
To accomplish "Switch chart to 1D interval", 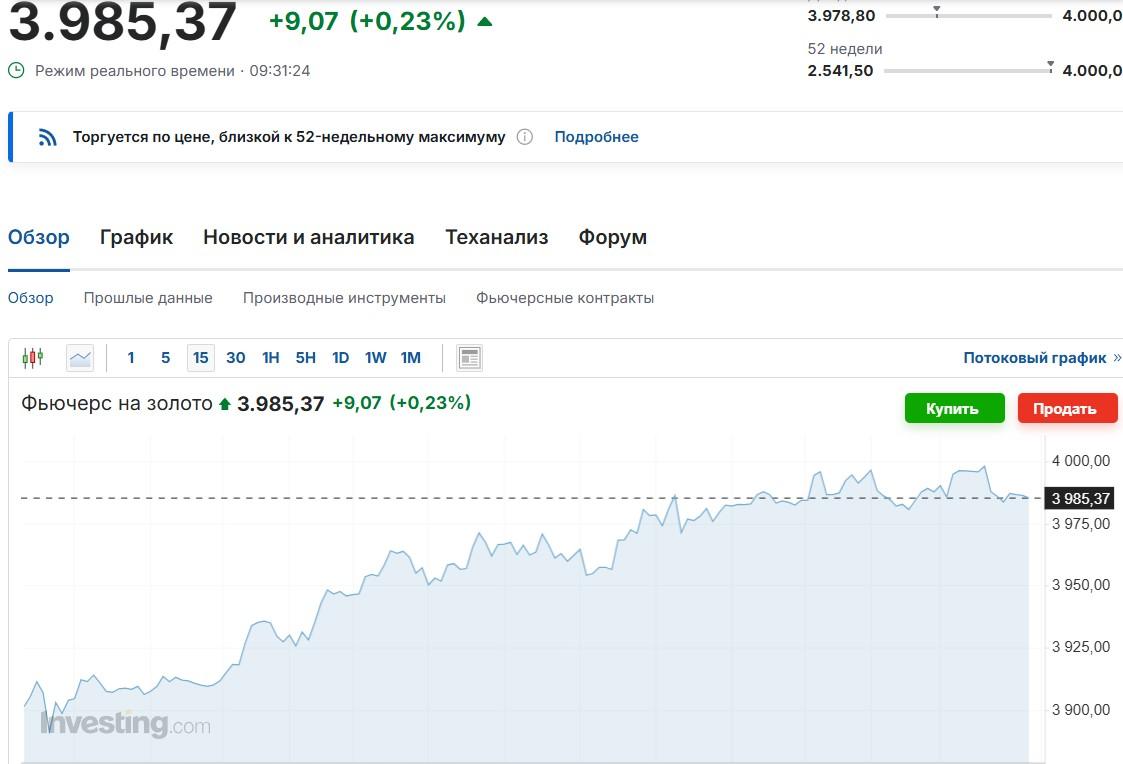I will (340, 357).
